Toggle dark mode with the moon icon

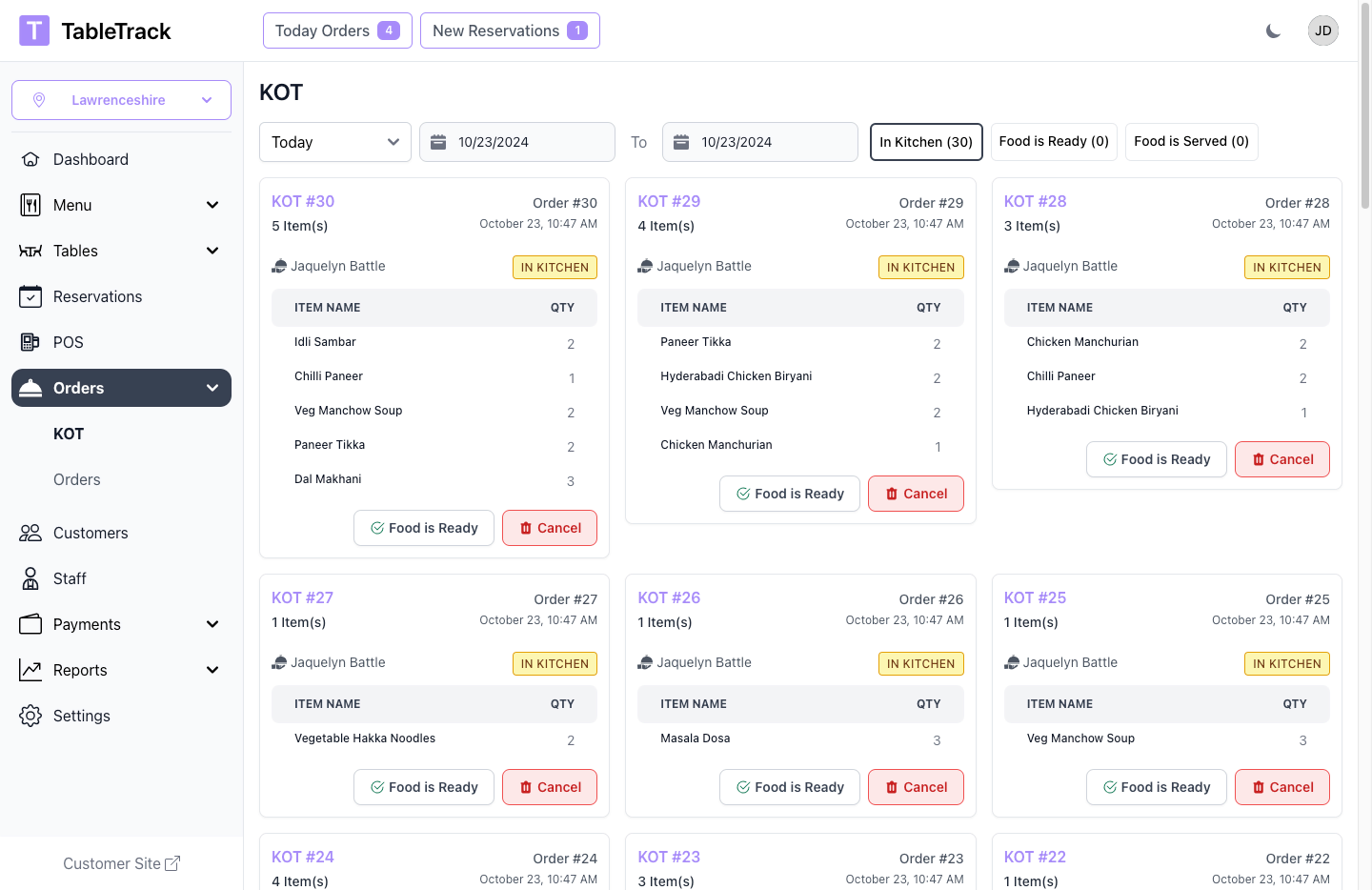pos(1273,31)
